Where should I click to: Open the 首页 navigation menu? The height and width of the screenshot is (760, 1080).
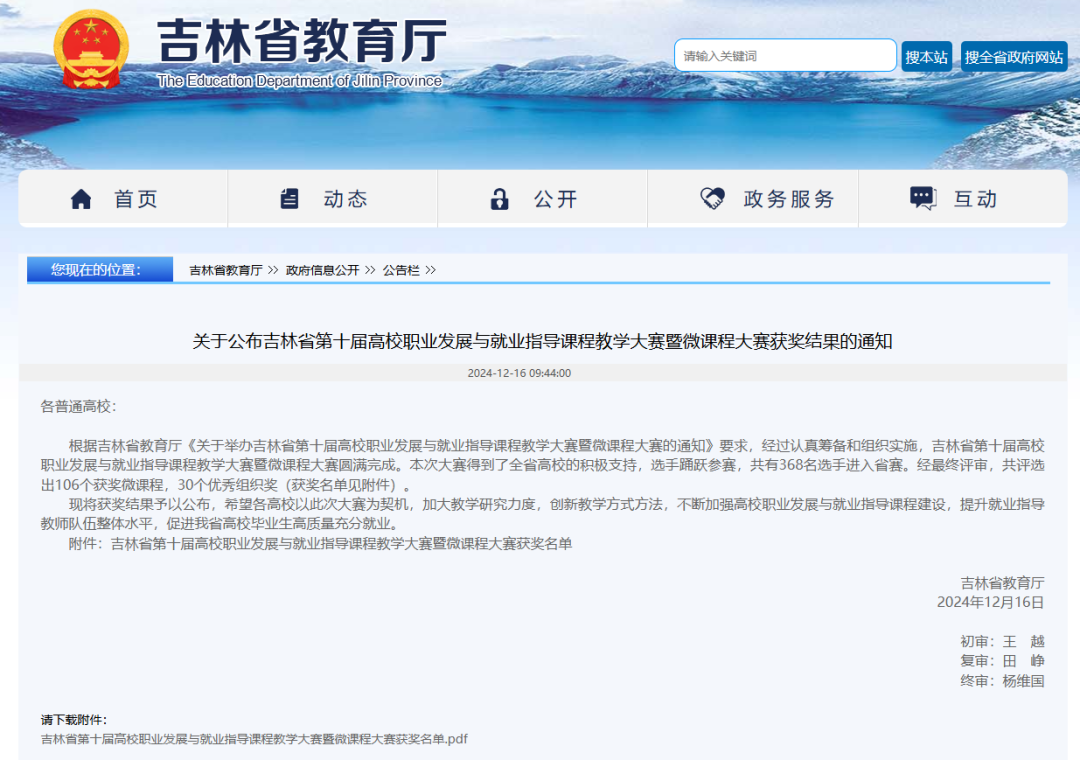click(135, 198)
